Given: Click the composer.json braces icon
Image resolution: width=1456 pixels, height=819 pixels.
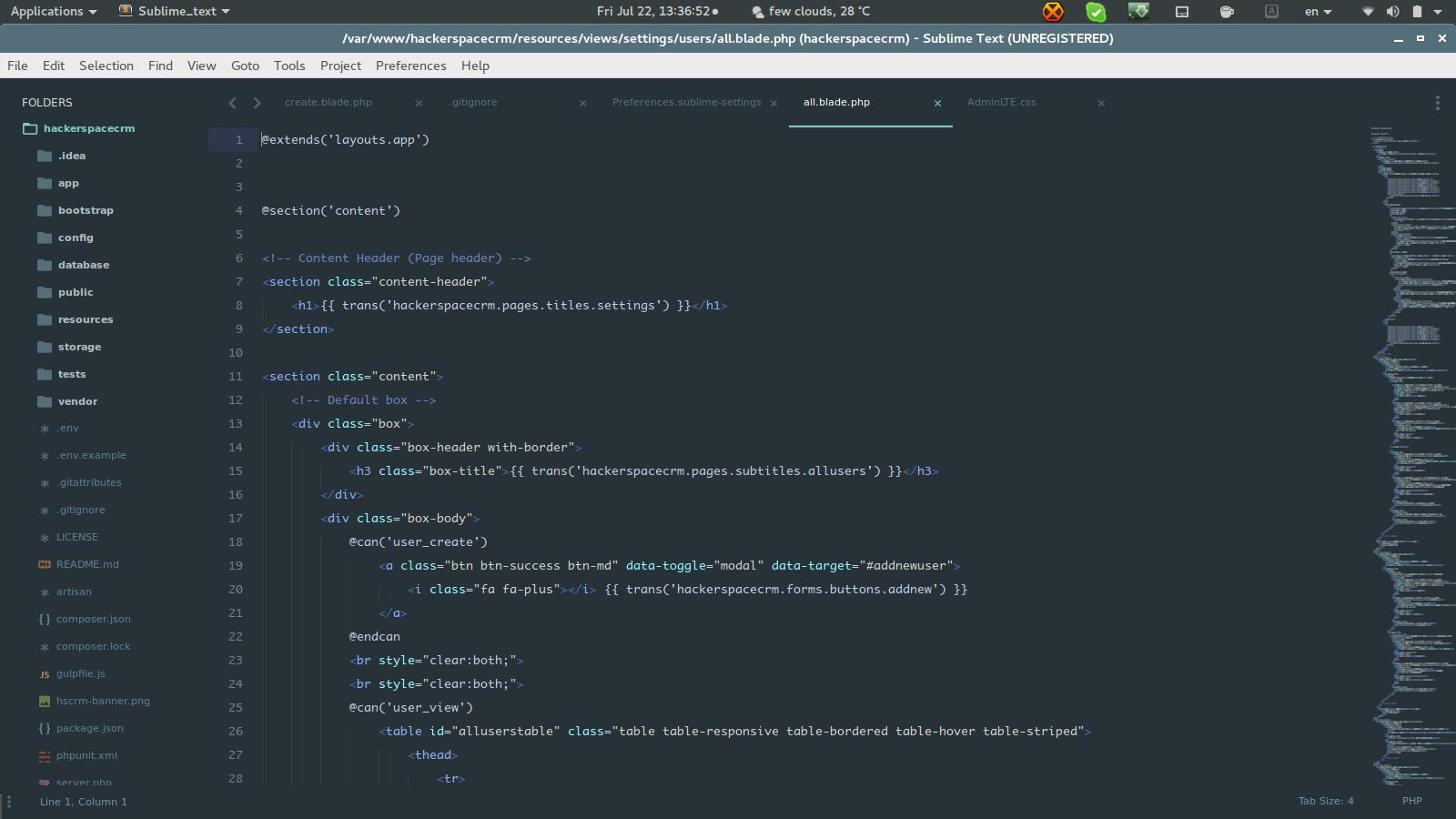Looking at the screenshot, I should 45,619.
